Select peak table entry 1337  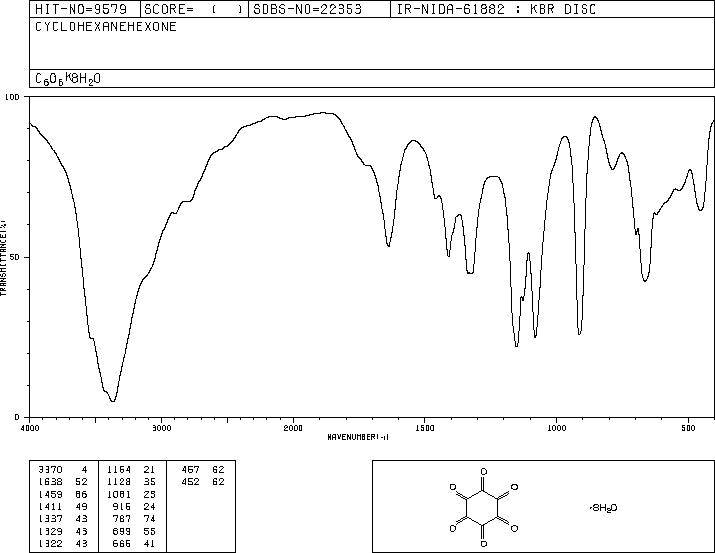pyautogui.click(x=50, y=519)
